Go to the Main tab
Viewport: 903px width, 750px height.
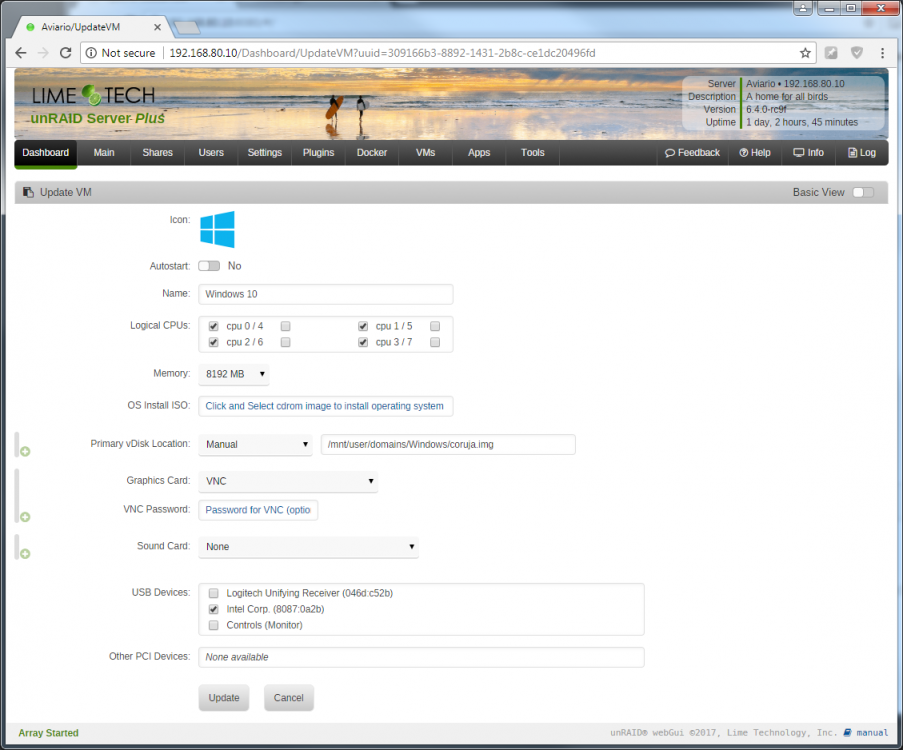tap(104, 153)
